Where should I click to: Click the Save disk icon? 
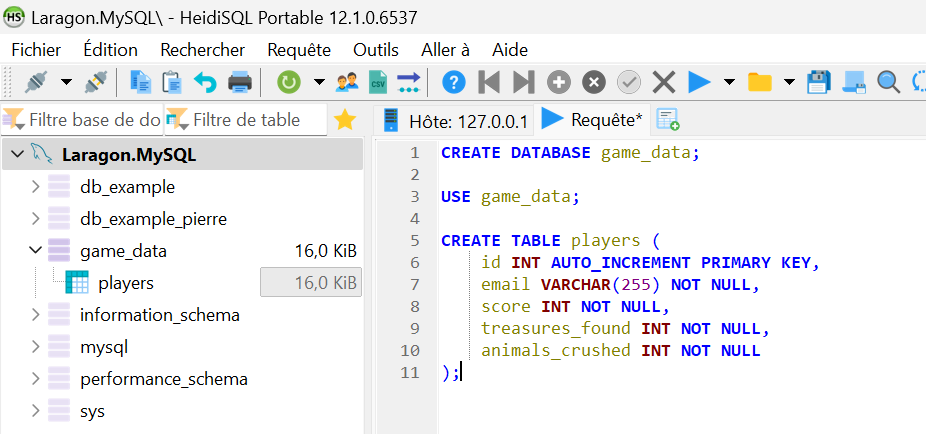818,82
